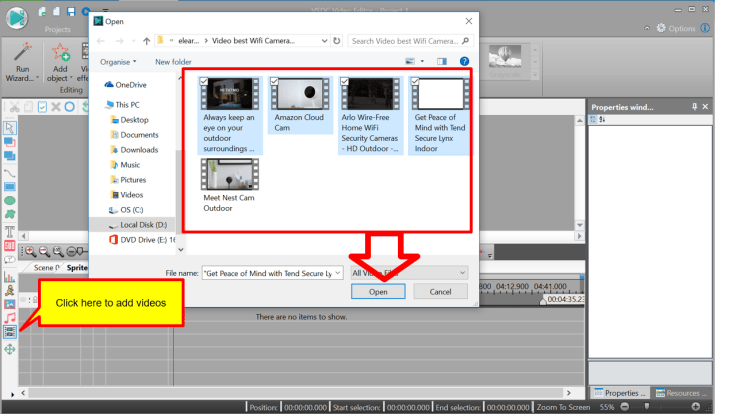Select the add image tool
Screen dimensions: 736x414
[x=9, y=304]
